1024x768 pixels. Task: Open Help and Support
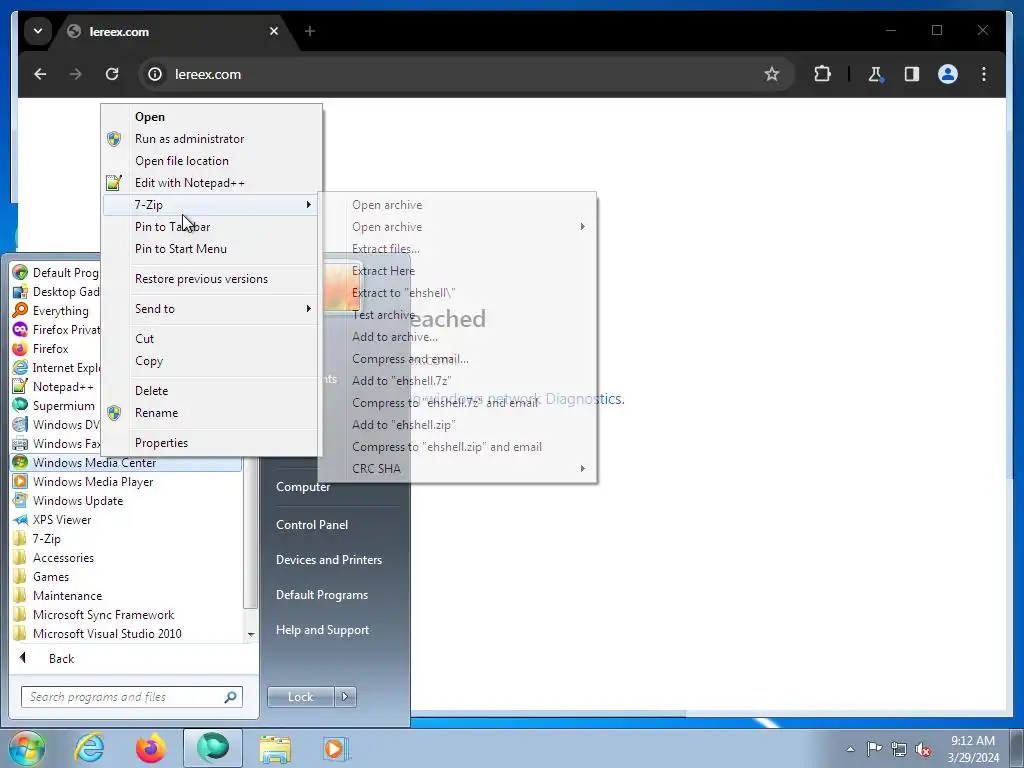pos(323,630)
